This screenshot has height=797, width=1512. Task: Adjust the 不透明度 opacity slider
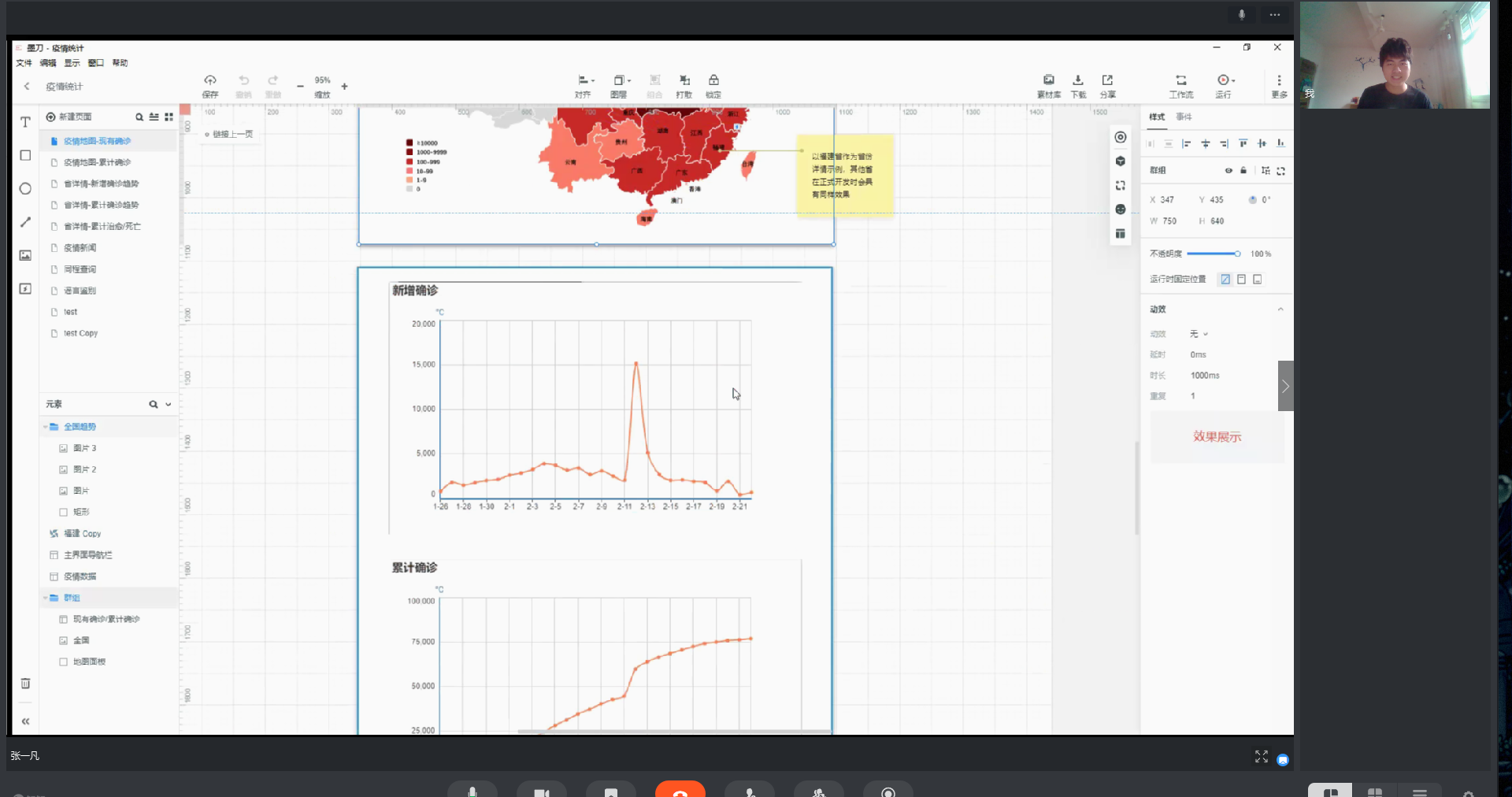tap(1214, 254)
